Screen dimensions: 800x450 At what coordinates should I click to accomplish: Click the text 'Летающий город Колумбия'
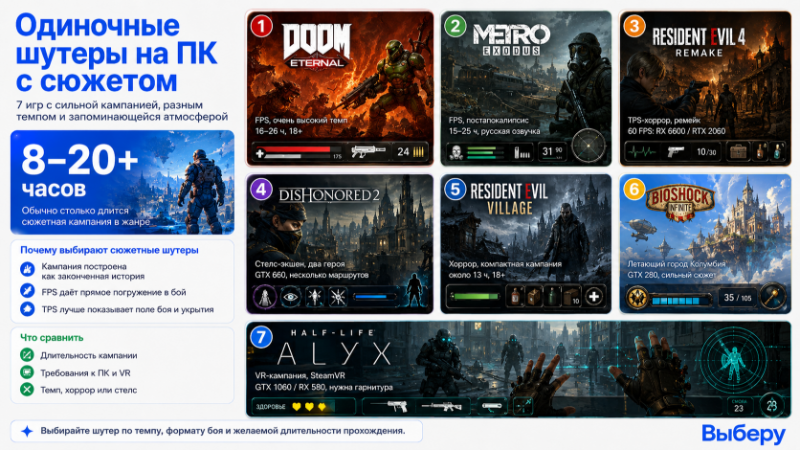tap(677, 264)
